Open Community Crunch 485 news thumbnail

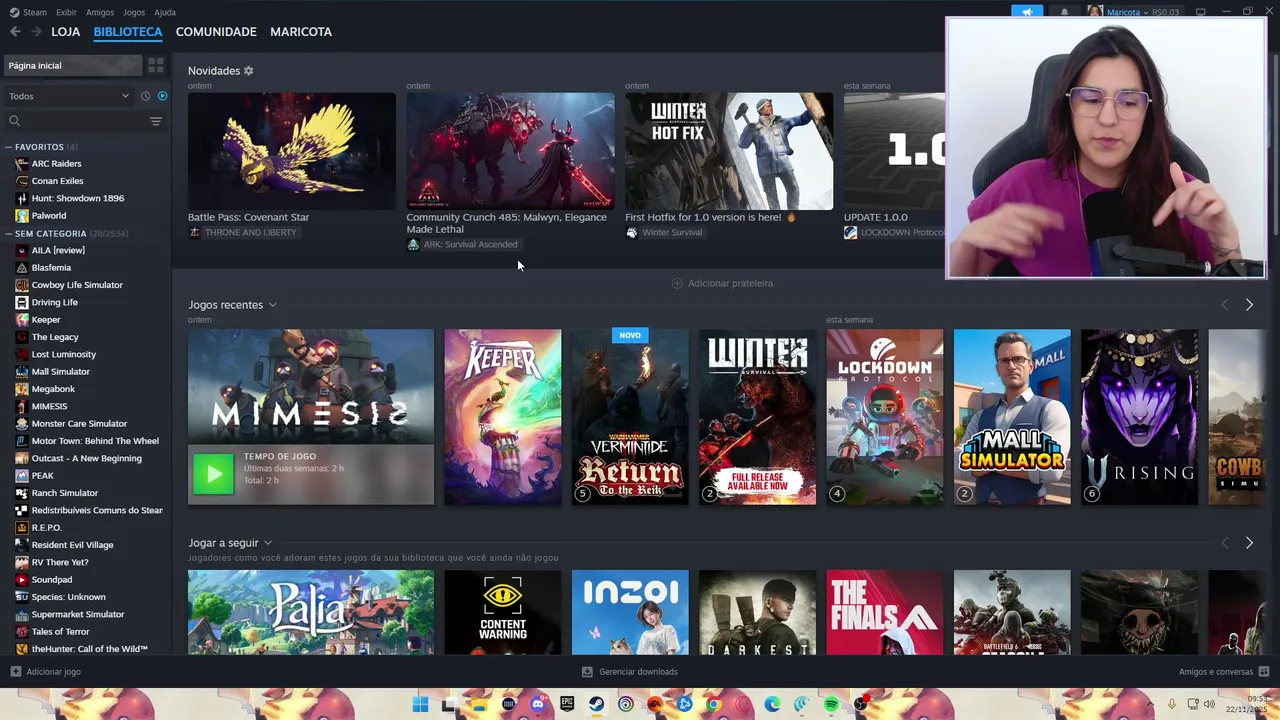(x=510, y=151)
